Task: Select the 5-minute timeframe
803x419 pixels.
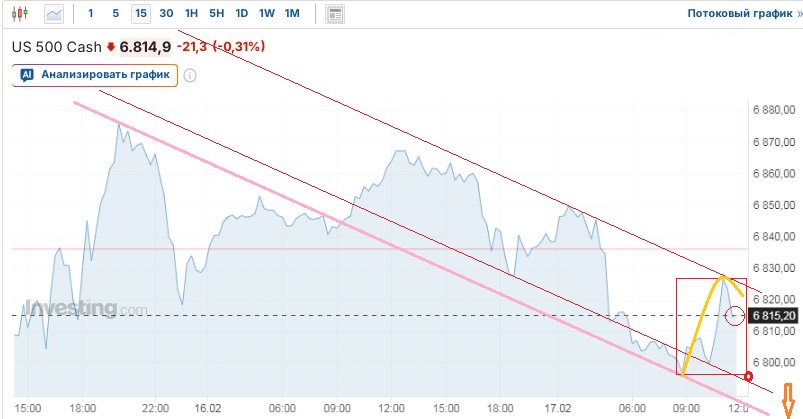Action: [x=116, y=14]
